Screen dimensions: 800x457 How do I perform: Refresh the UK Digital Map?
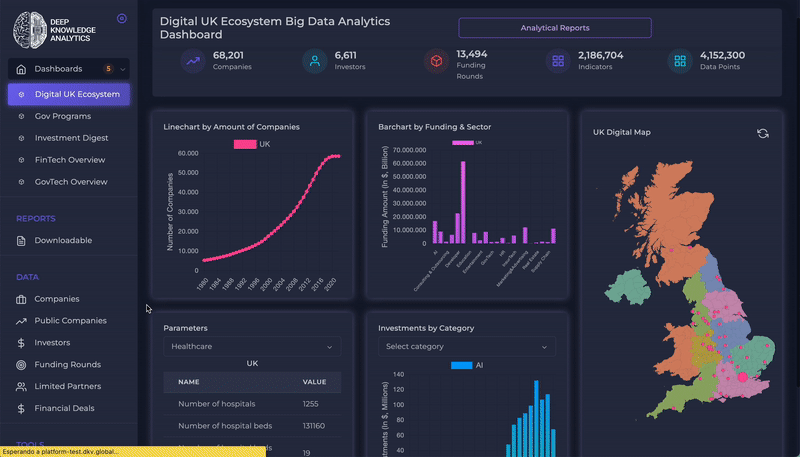[x=763, y=134]
